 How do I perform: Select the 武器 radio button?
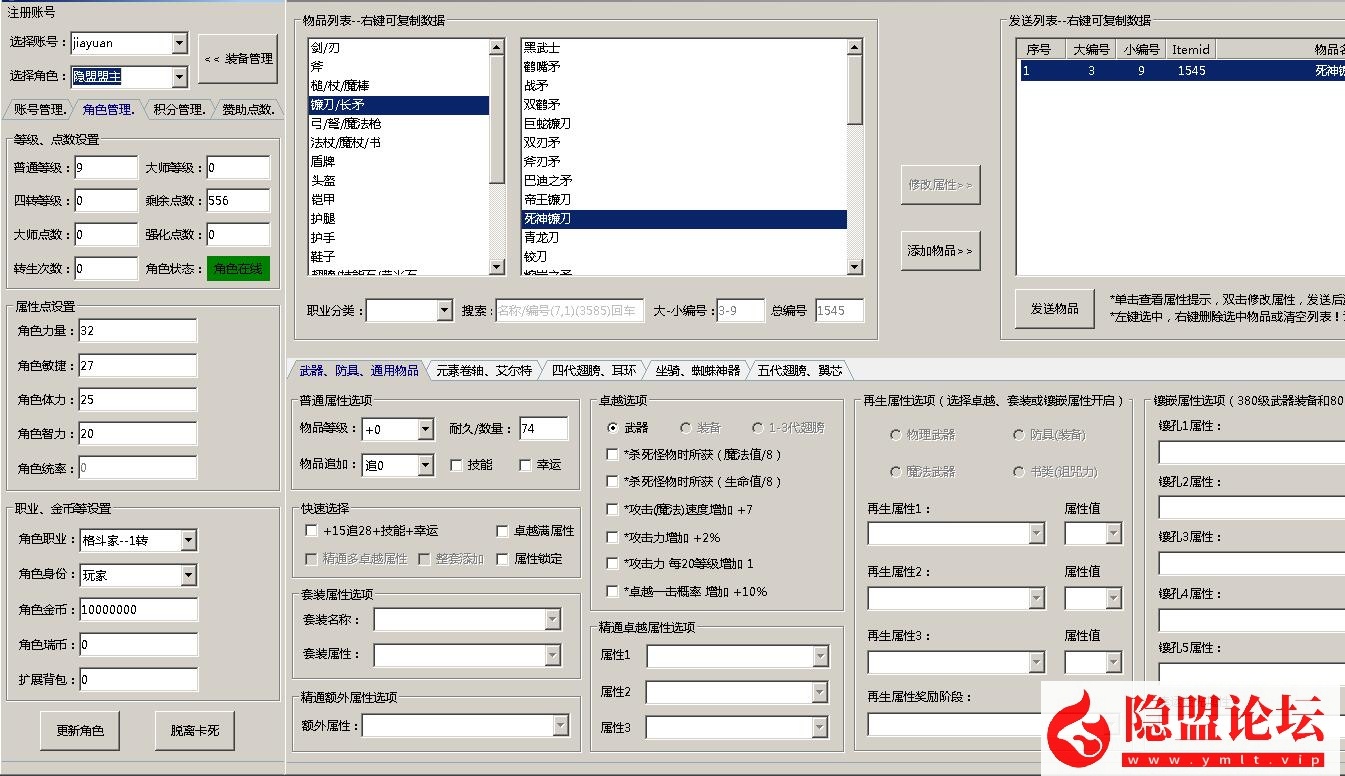613,428
